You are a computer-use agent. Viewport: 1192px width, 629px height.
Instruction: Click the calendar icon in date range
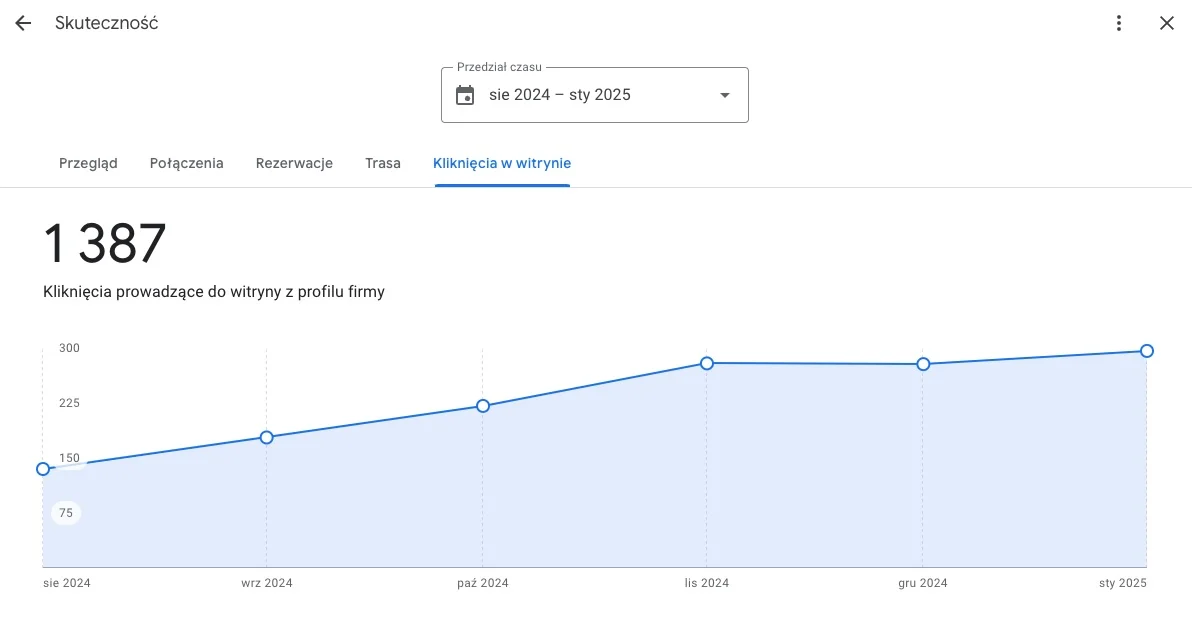(465, 95)
